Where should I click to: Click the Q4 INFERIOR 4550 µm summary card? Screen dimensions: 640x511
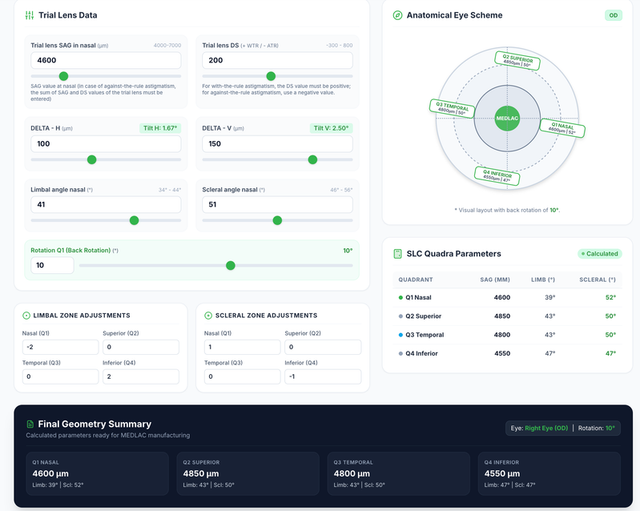click(x=549, y=473)
